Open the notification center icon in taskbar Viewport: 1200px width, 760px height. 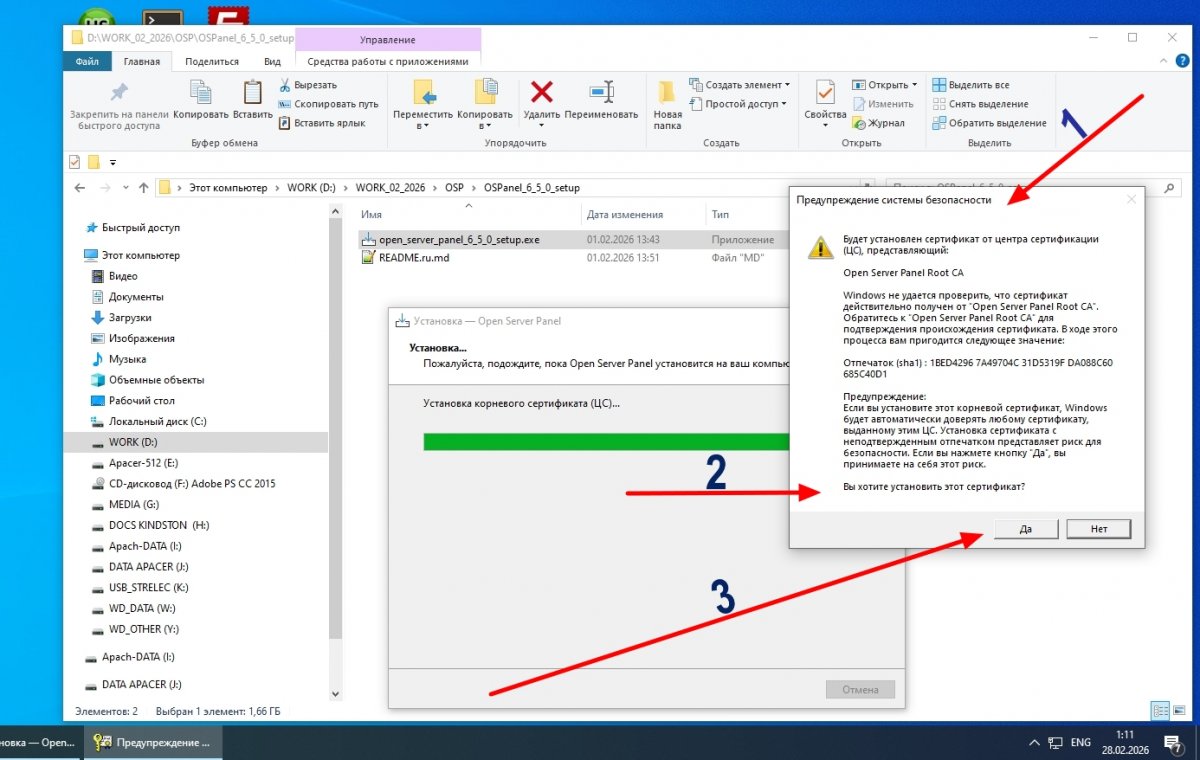[x=1171, y=743]
